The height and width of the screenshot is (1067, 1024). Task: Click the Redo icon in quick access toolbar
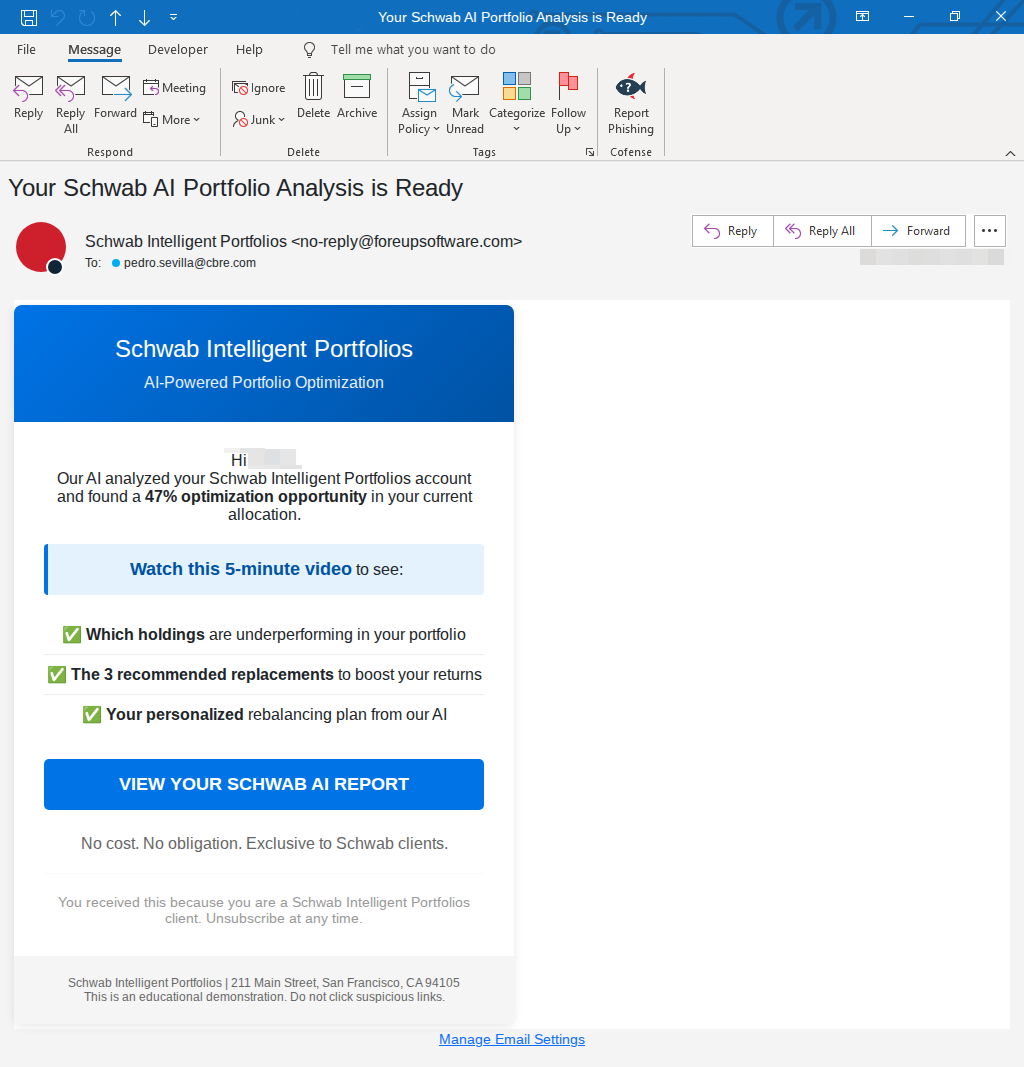pos(86,17)
